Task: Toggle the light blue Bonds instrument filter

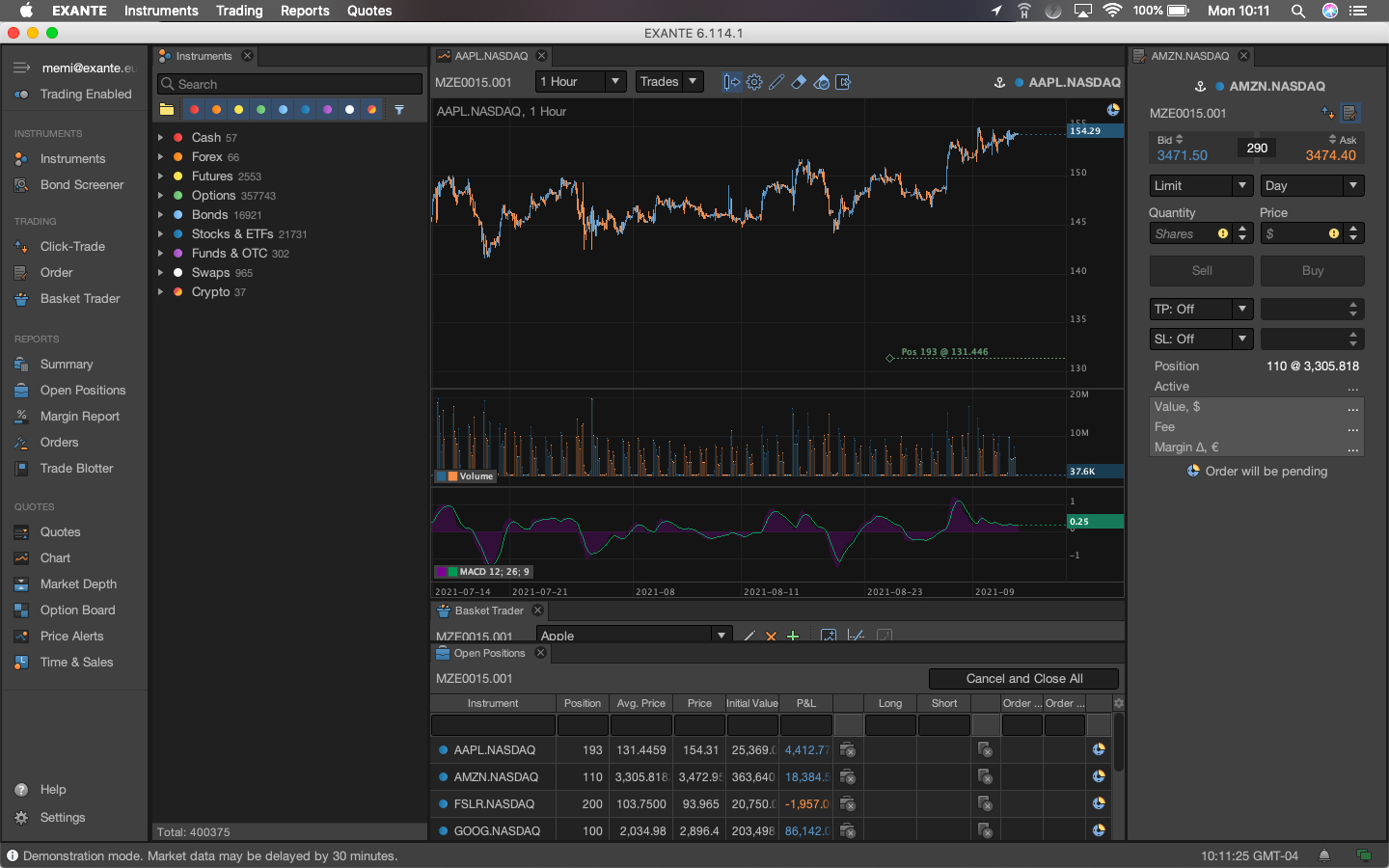Action: pos(283,110)
